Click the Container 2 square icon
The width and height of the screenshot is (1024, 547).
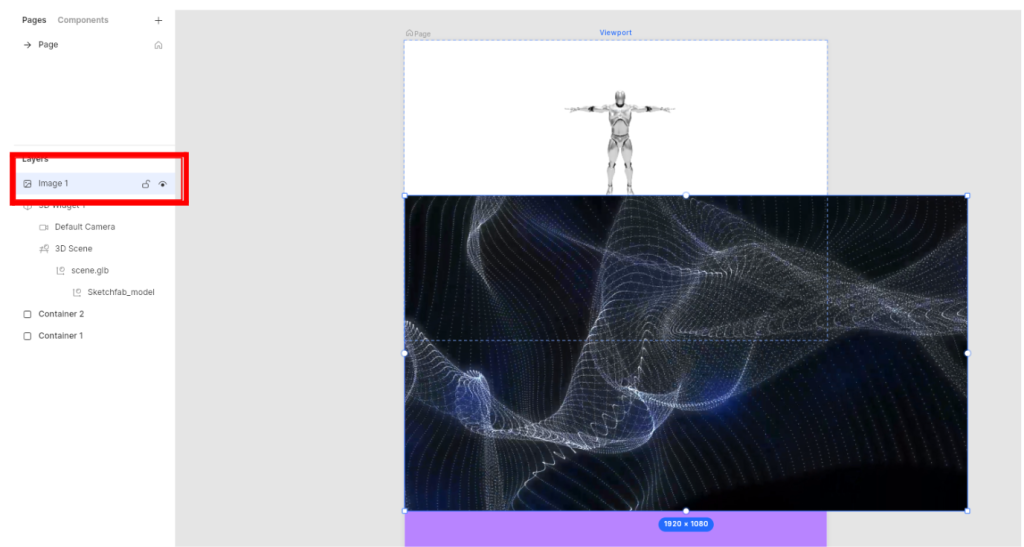tap(27, 314)
